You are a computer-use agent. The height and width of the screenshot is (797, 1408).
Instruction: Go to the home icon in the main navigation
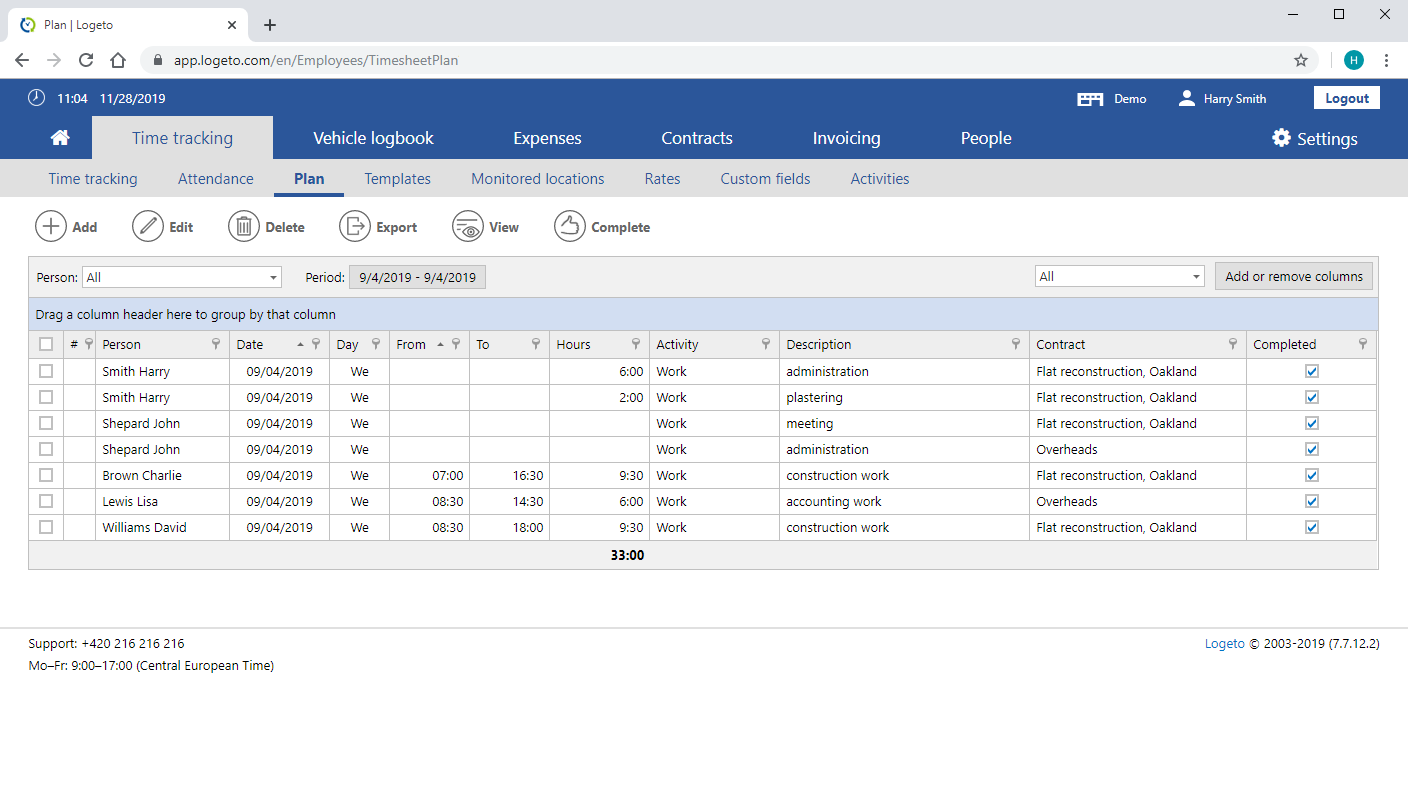(x=60, y=138)
